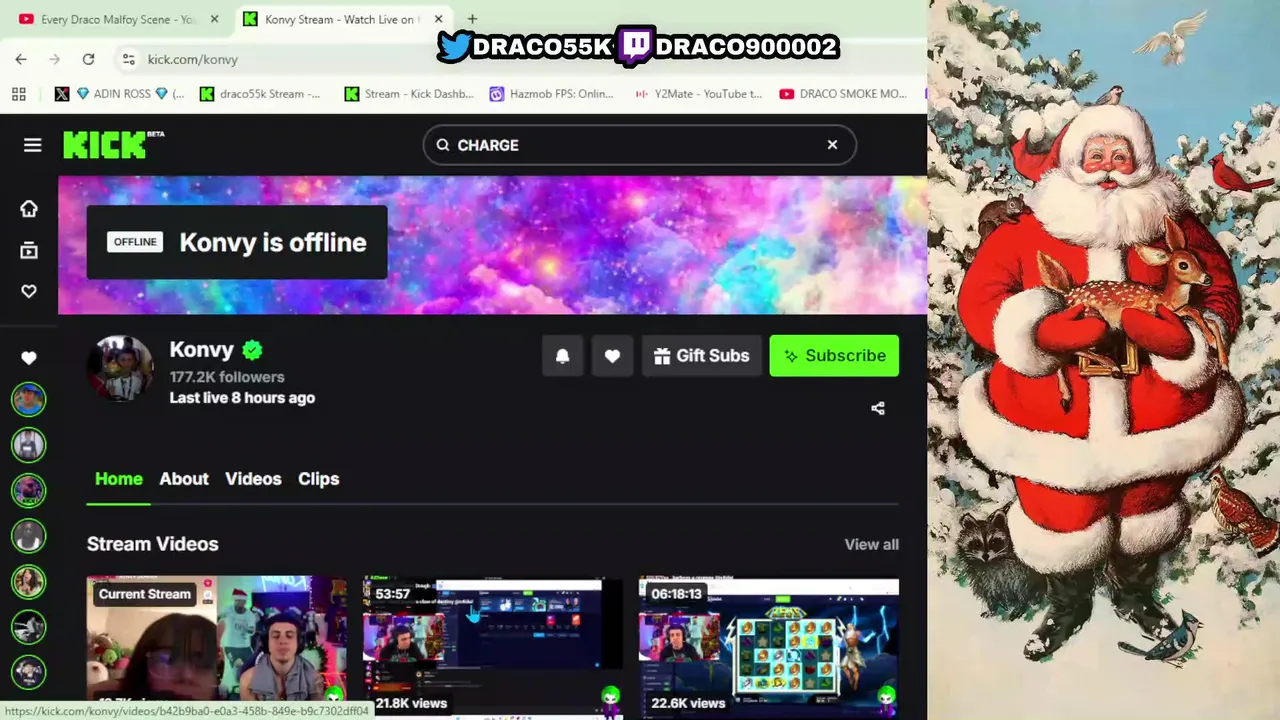Open the DRACO SMOKE MO bookmark
This screenshot has width=1280, height=720.
click(843, 94)
